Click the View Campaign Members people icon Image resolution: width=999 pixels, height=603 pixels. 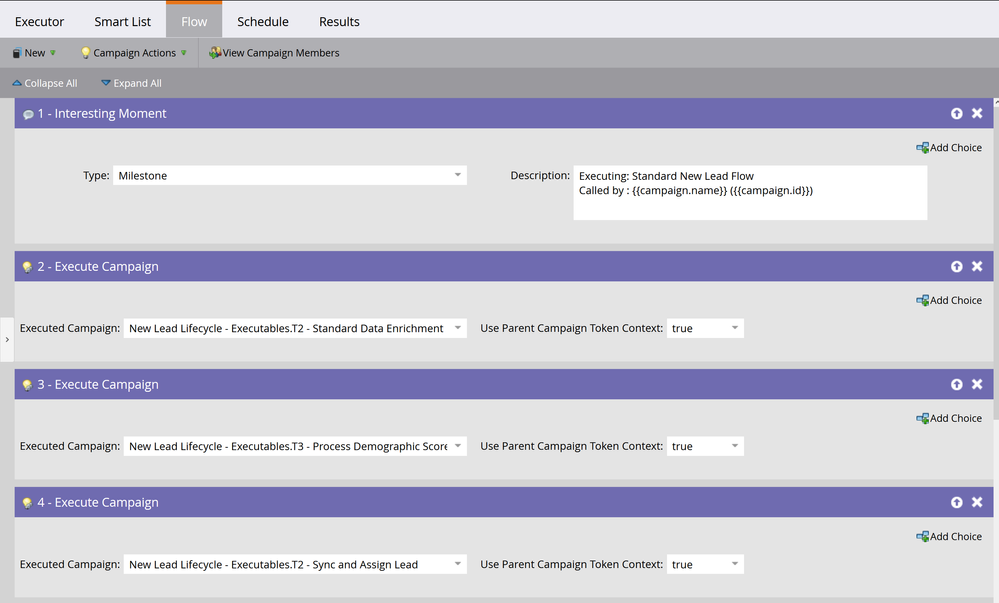214,52
